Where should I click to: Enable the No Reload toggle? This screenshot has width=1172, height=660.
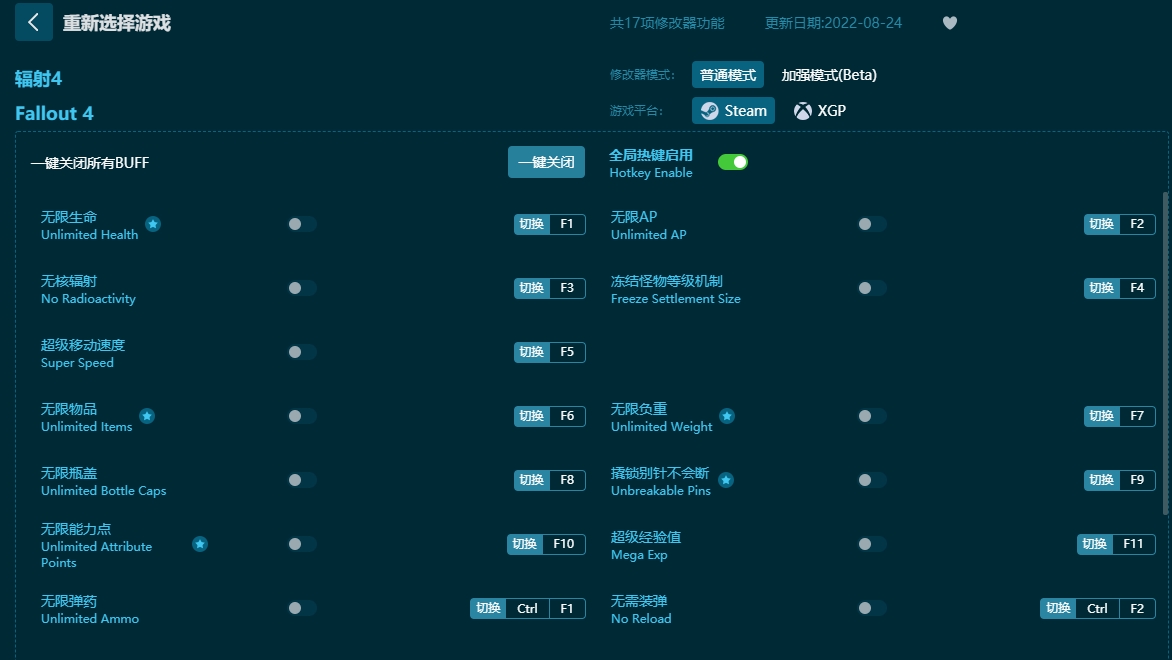point(872,608)
